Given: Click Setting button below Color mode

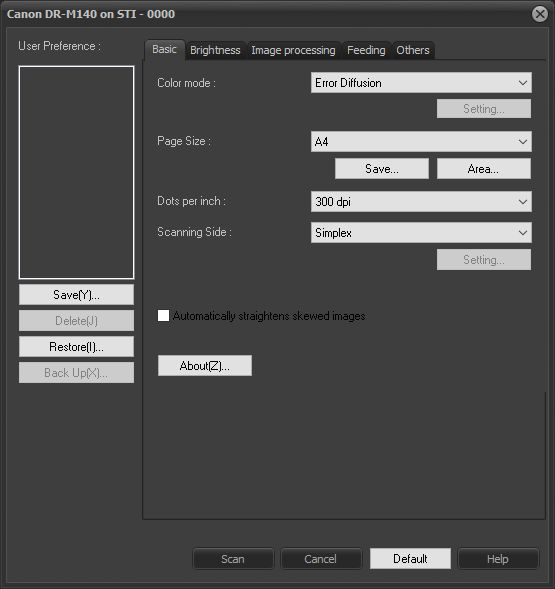Looking at the screenshot, I should click(484, 109).
